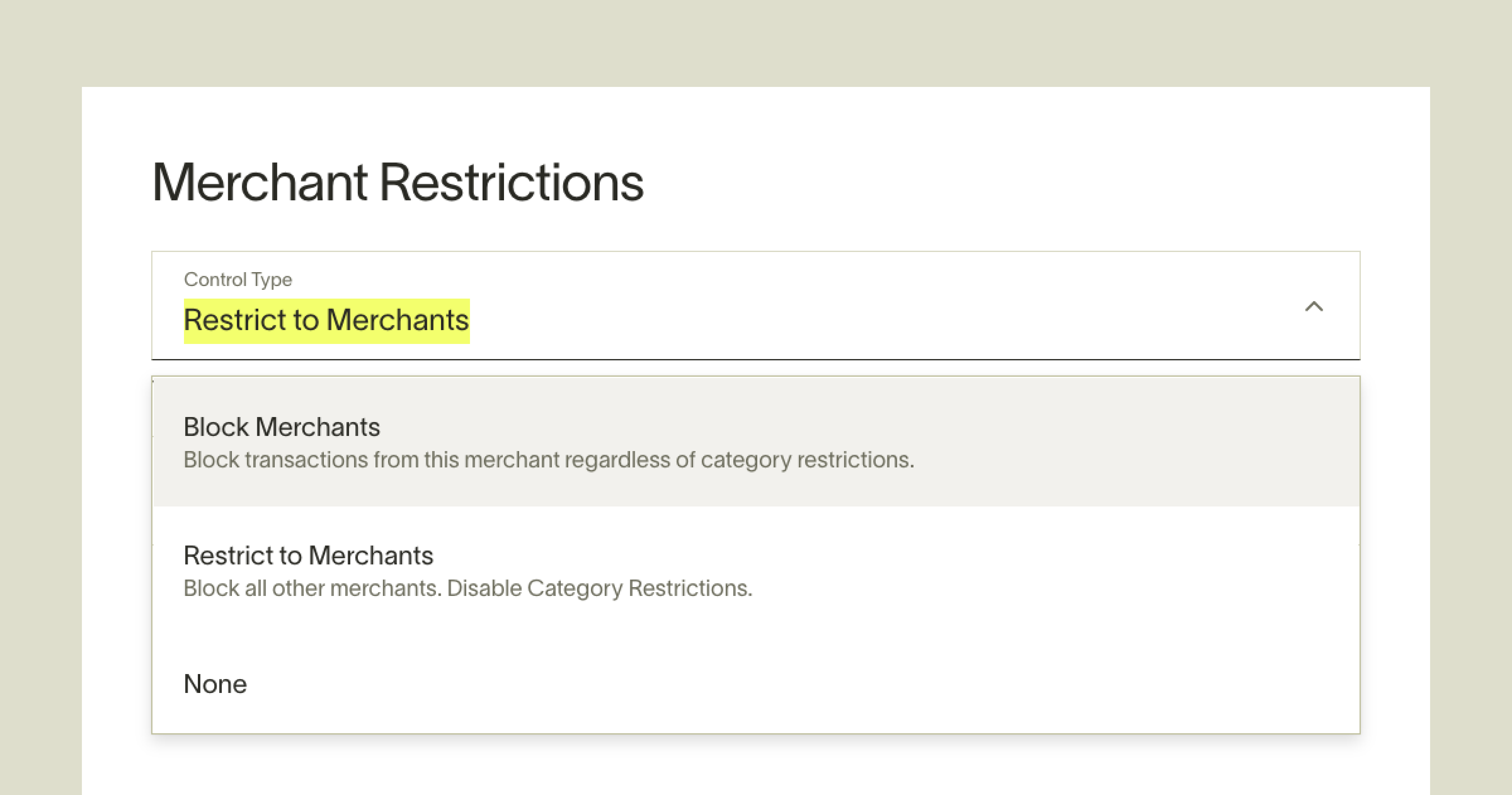The image size is (1512, 795).
Task: Click the white card area right of the heading
Action: 1027,182
